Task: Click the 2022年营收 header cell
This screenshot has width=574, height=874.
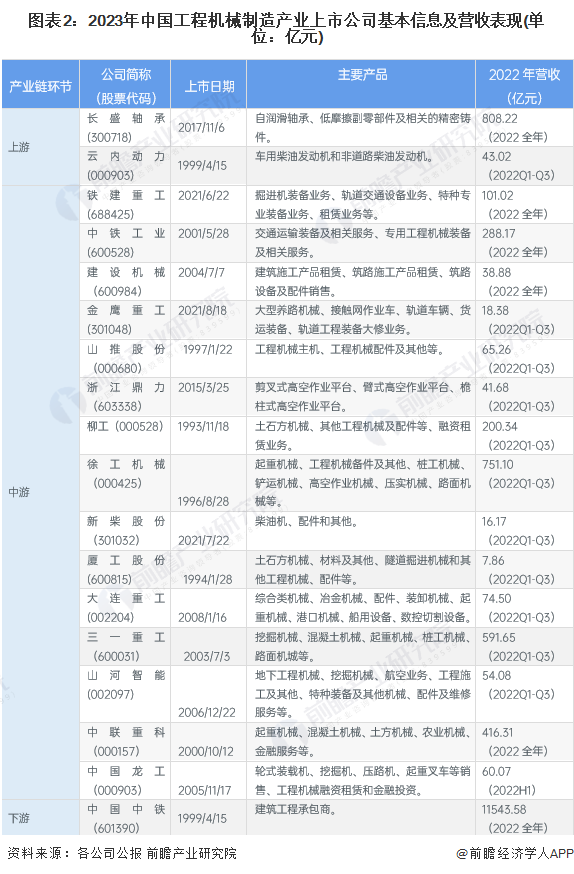Action: (524, 85)
